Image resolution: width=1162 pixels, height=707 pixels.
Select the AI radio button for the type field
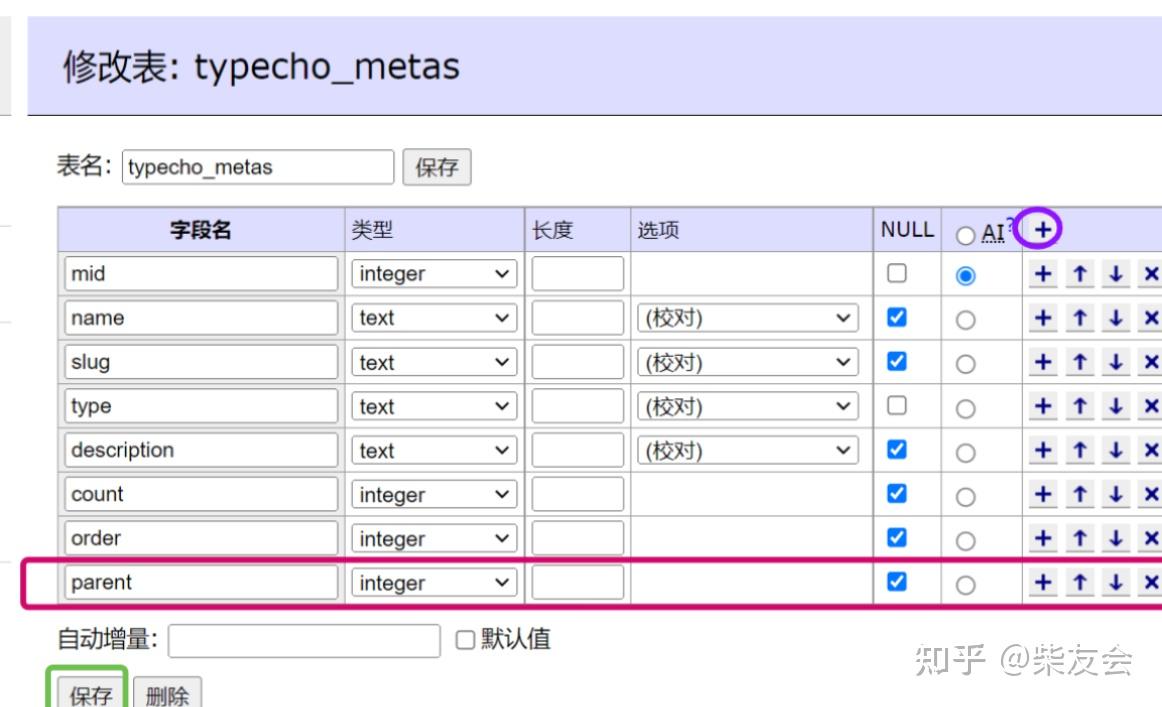coord(966,405)
